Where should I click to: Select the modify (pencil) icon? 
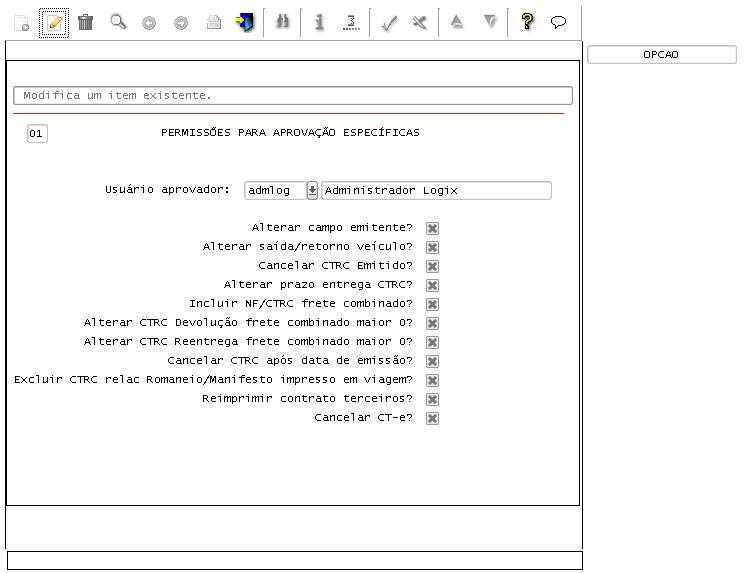(x=54, y=23)
